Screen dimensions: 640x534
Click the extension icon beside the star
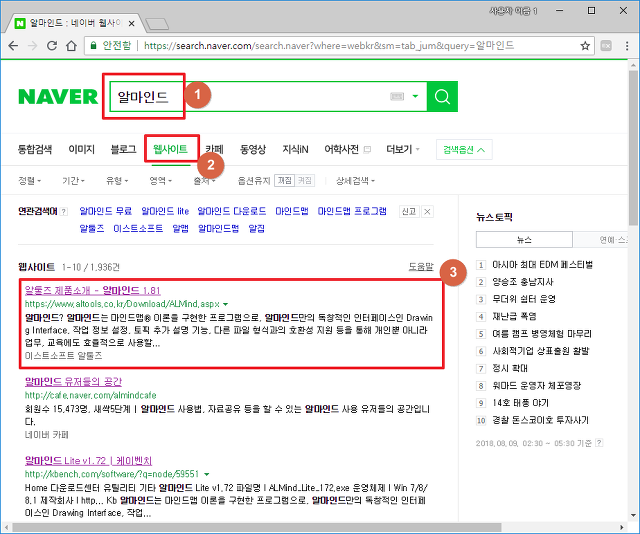coord(606,46)
